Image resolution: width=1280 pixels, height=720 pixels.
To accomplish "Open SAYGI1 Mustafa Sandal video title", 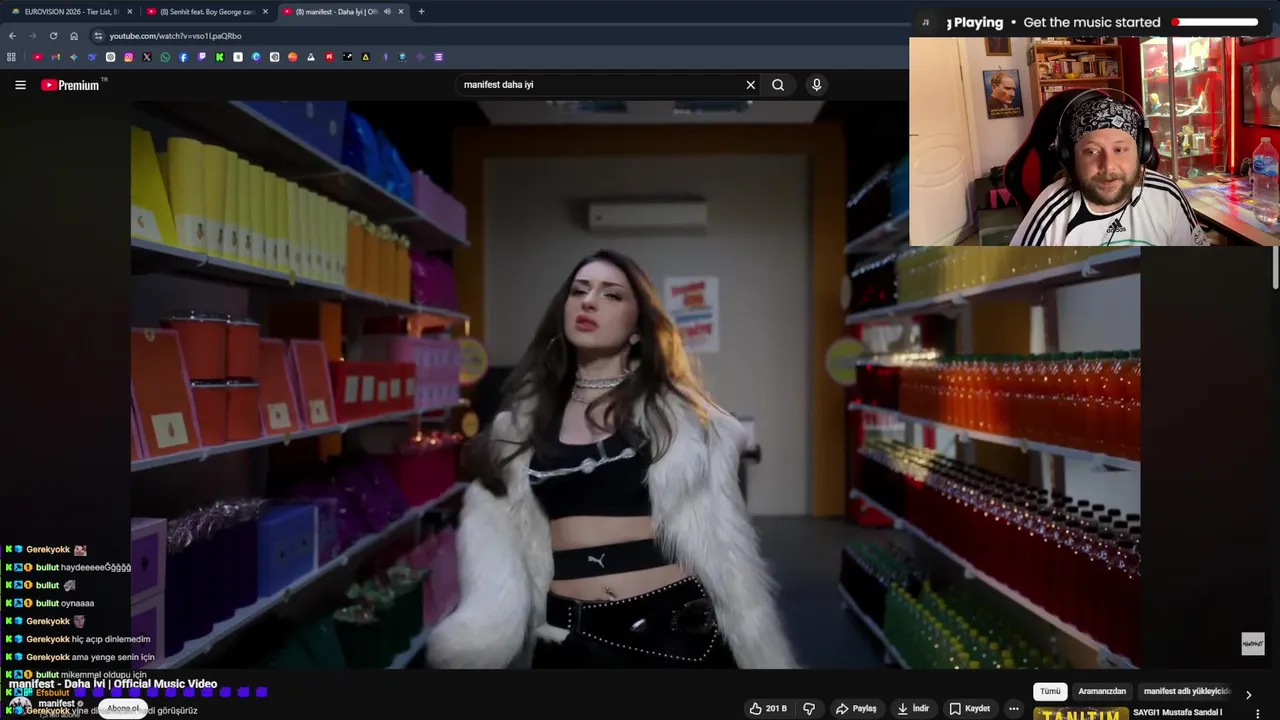I will [x=1178, y=713].
